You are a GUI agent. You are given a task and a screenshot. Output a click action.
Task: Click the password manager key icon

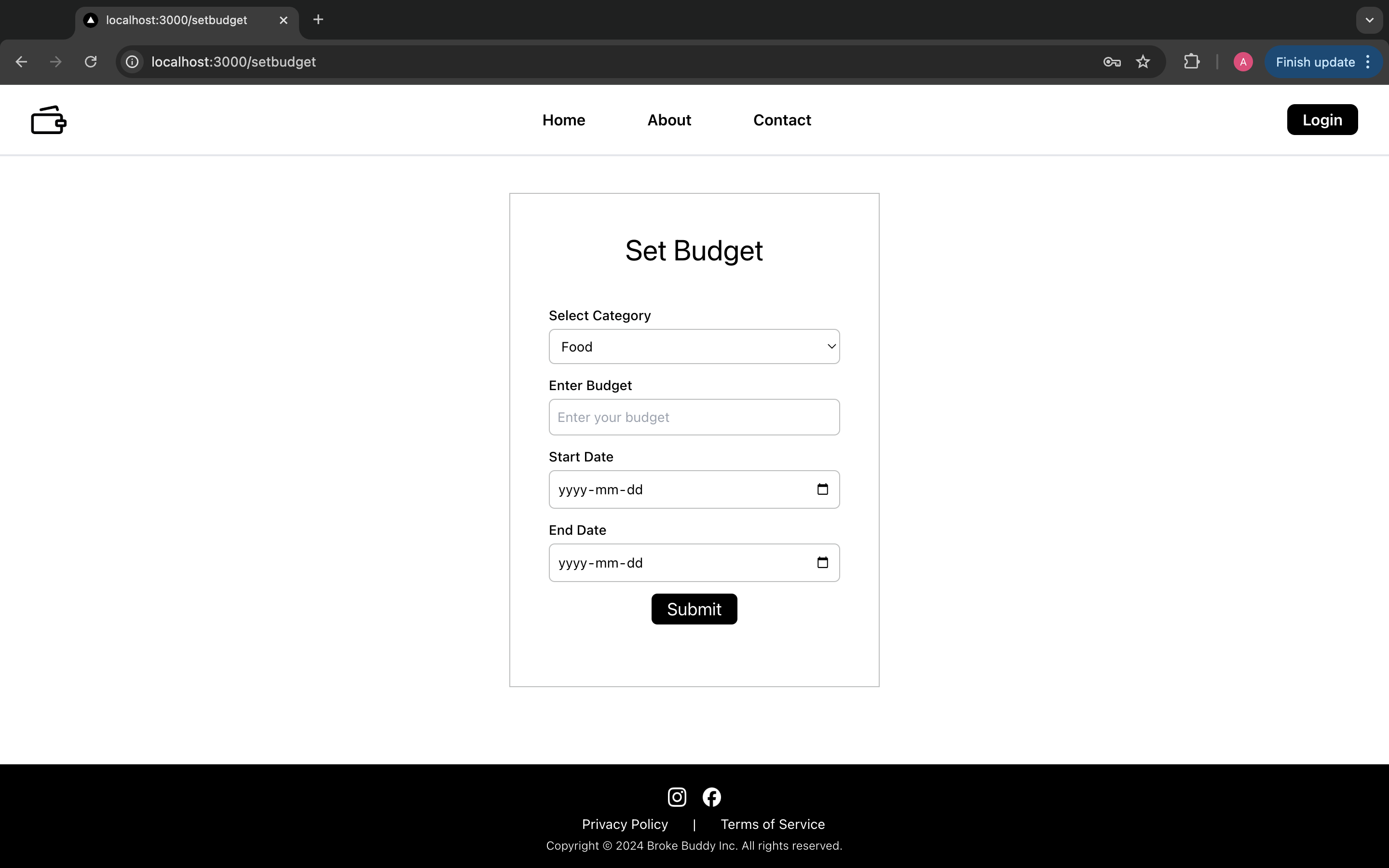(1112, 62)
